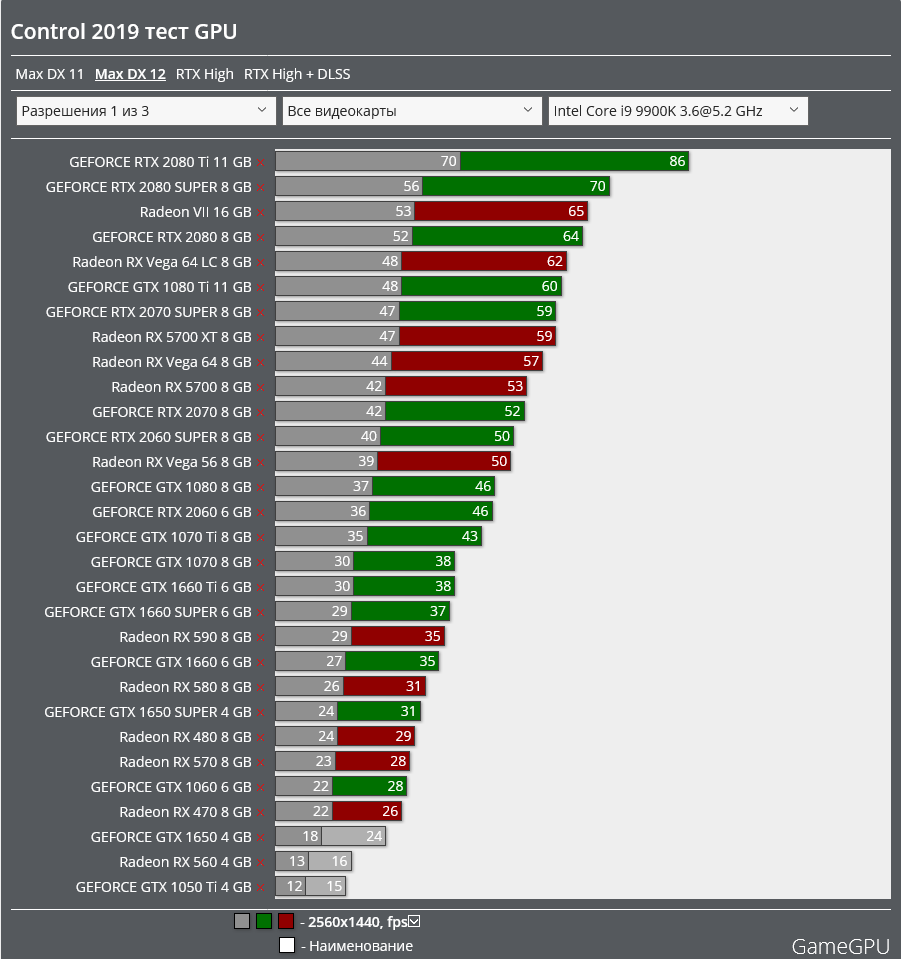The width and height of the screenshot is (901, 959).
Task: Toggle the 2560x1440 fps checkbox
Action: (414, 921)
